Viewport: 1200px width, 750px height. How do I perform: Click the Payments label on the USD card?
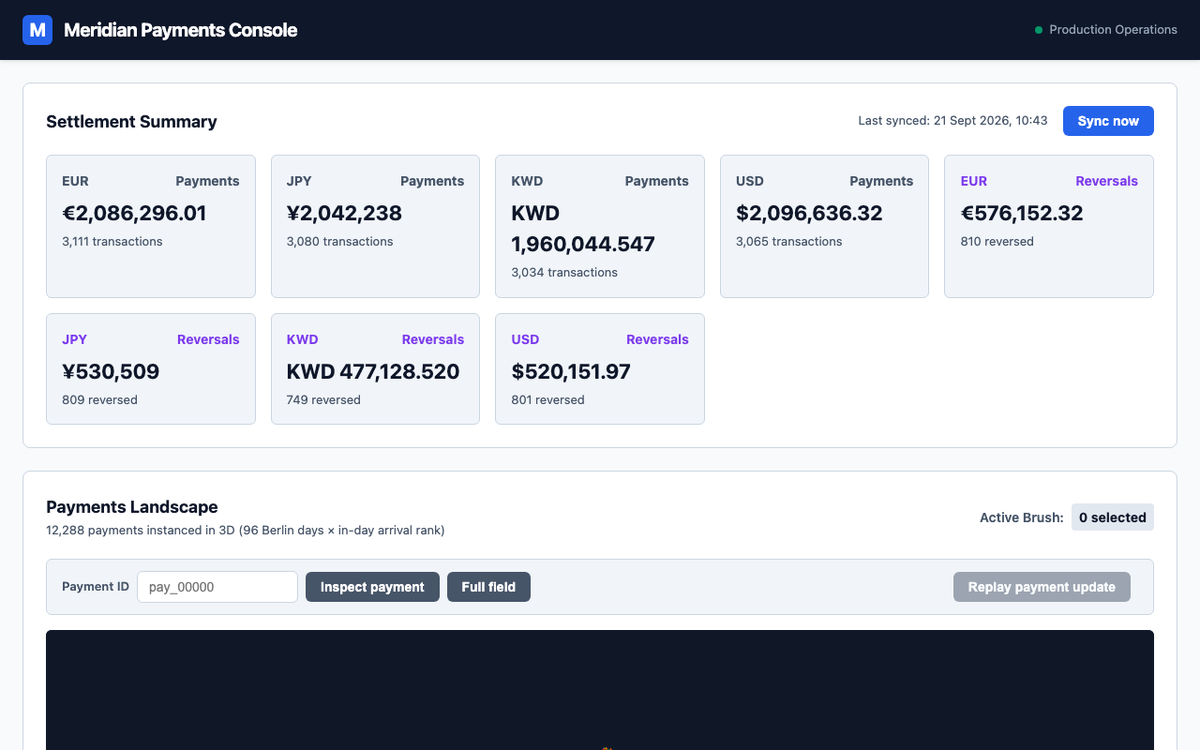pyautogui.click(x=881, y=181)
